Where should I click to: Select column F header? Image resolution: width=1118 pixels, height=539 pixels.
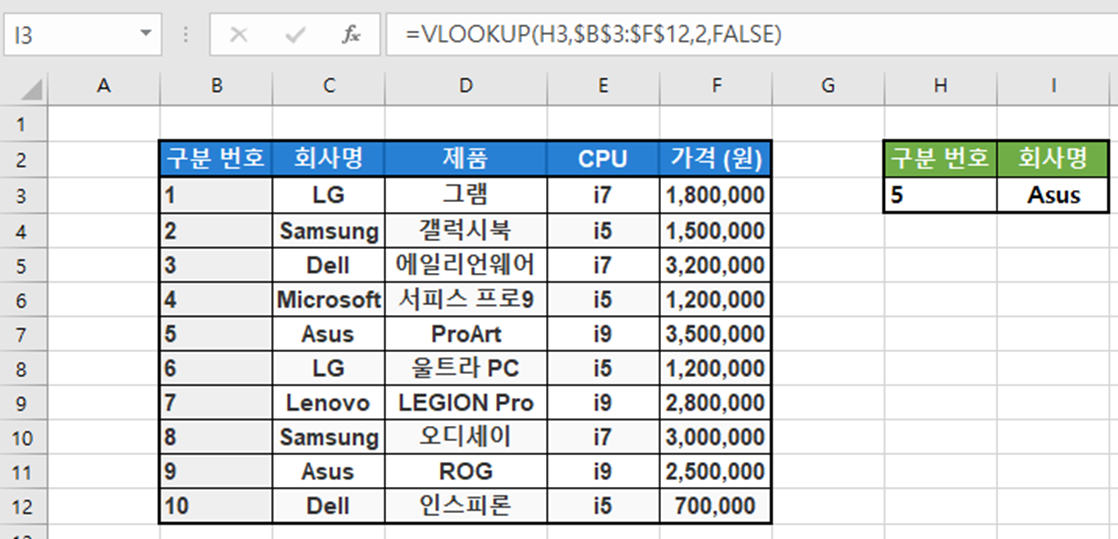tap(716, 87)
